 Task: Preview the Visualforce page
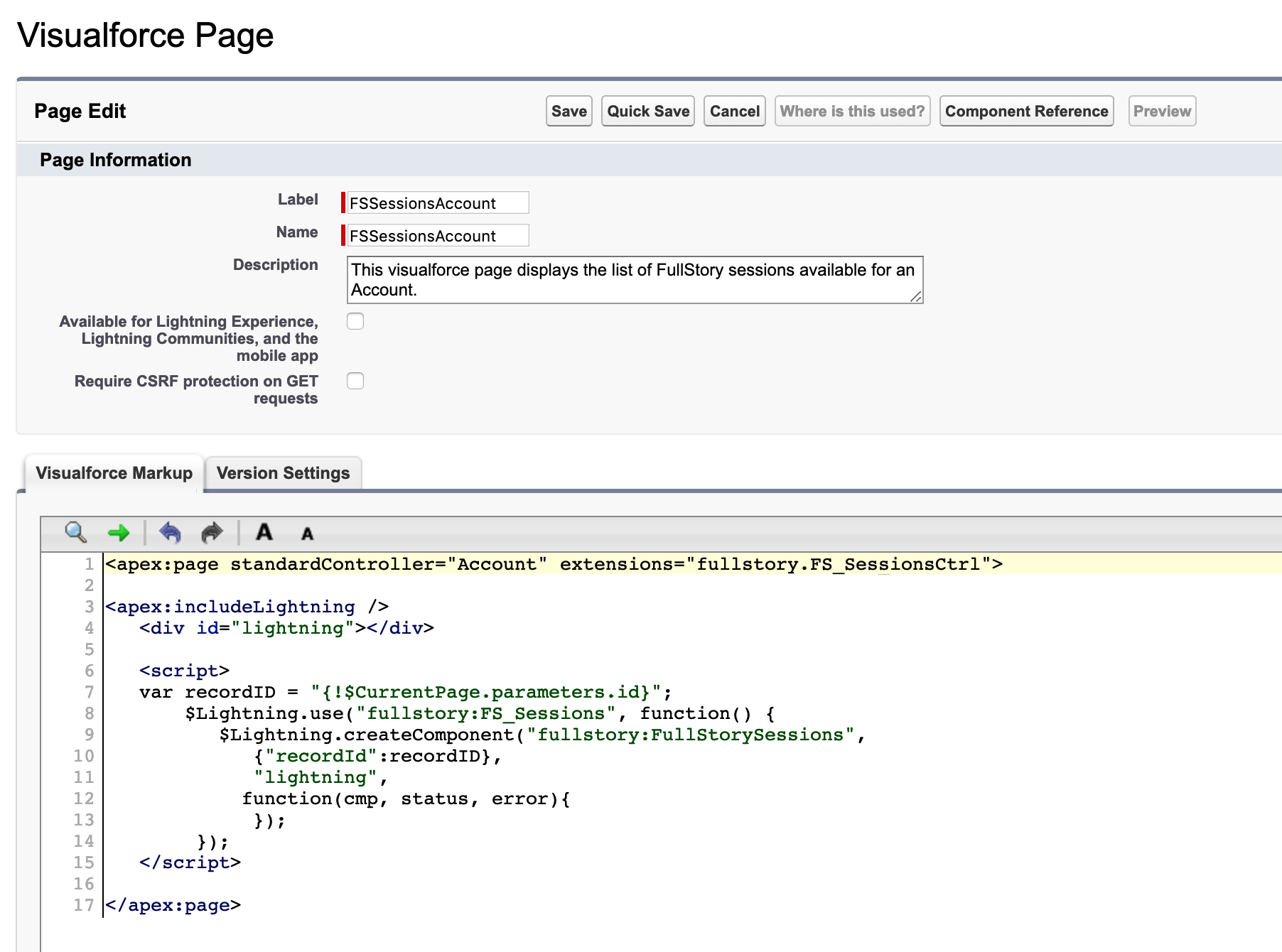1163,111
